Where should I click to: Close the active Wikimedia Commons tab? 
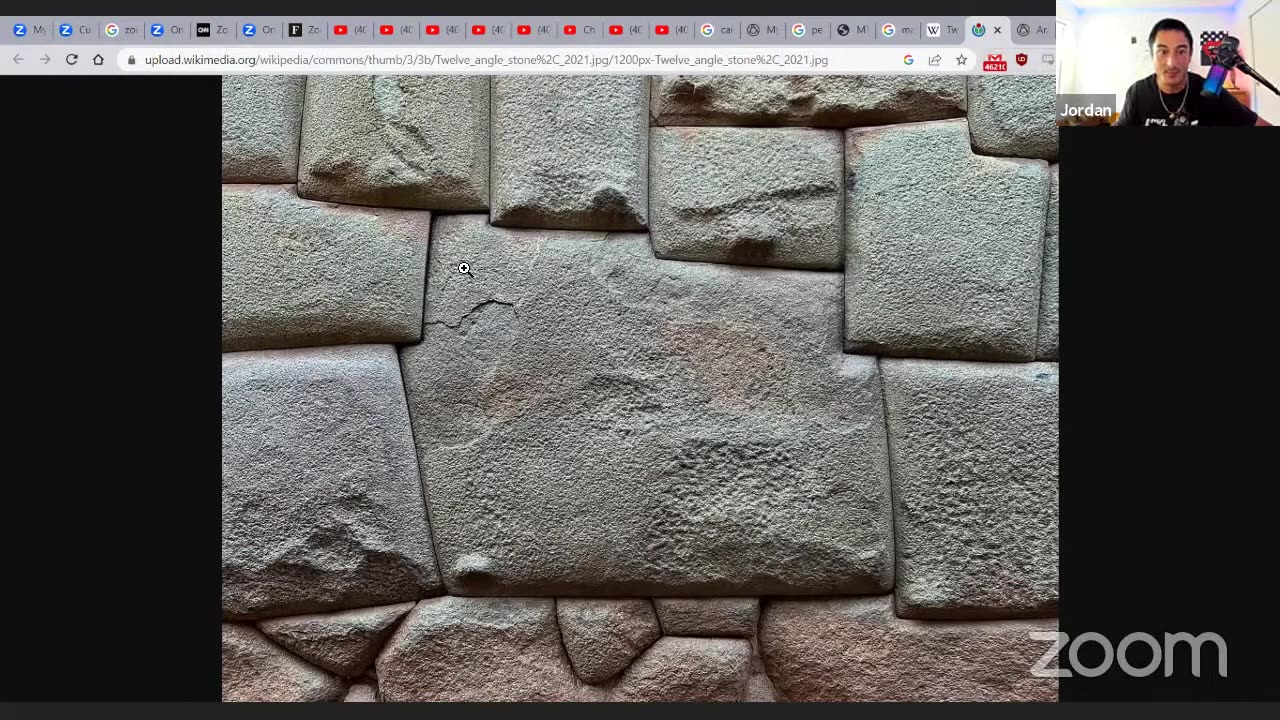click(x=997, y=30)
